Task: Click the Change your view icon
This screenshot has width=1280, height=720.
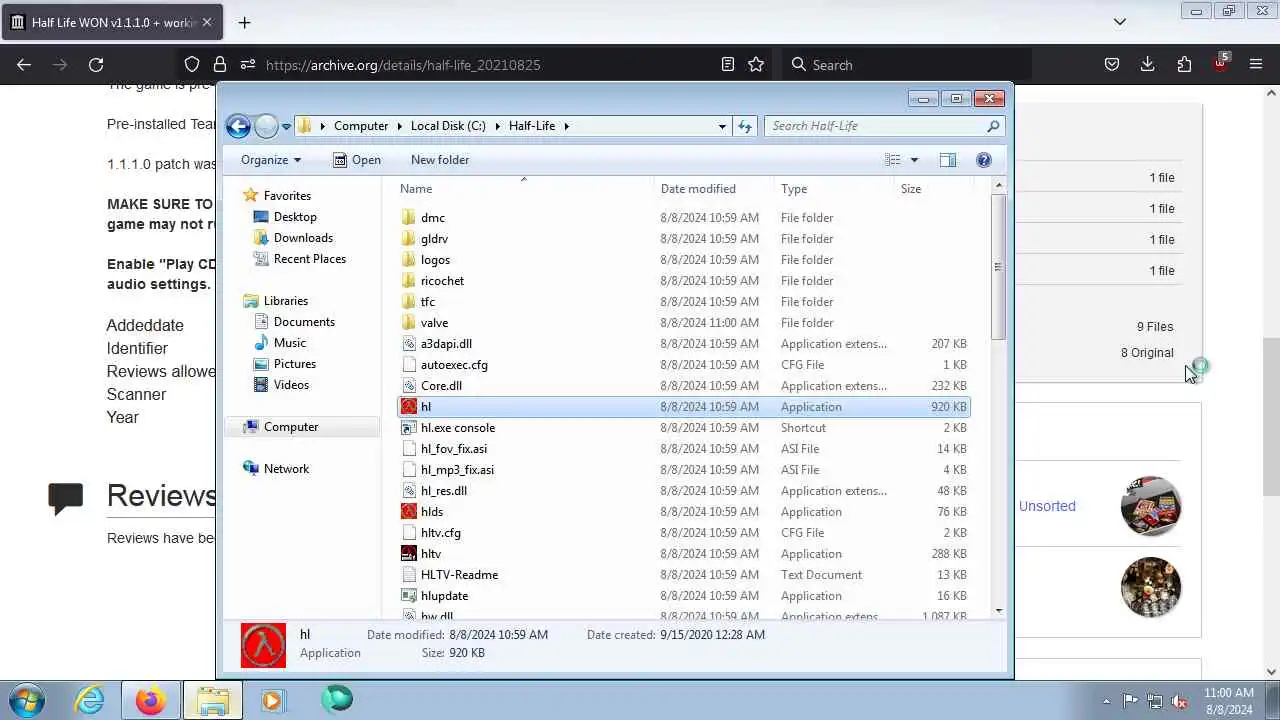Action: [893, 160]
